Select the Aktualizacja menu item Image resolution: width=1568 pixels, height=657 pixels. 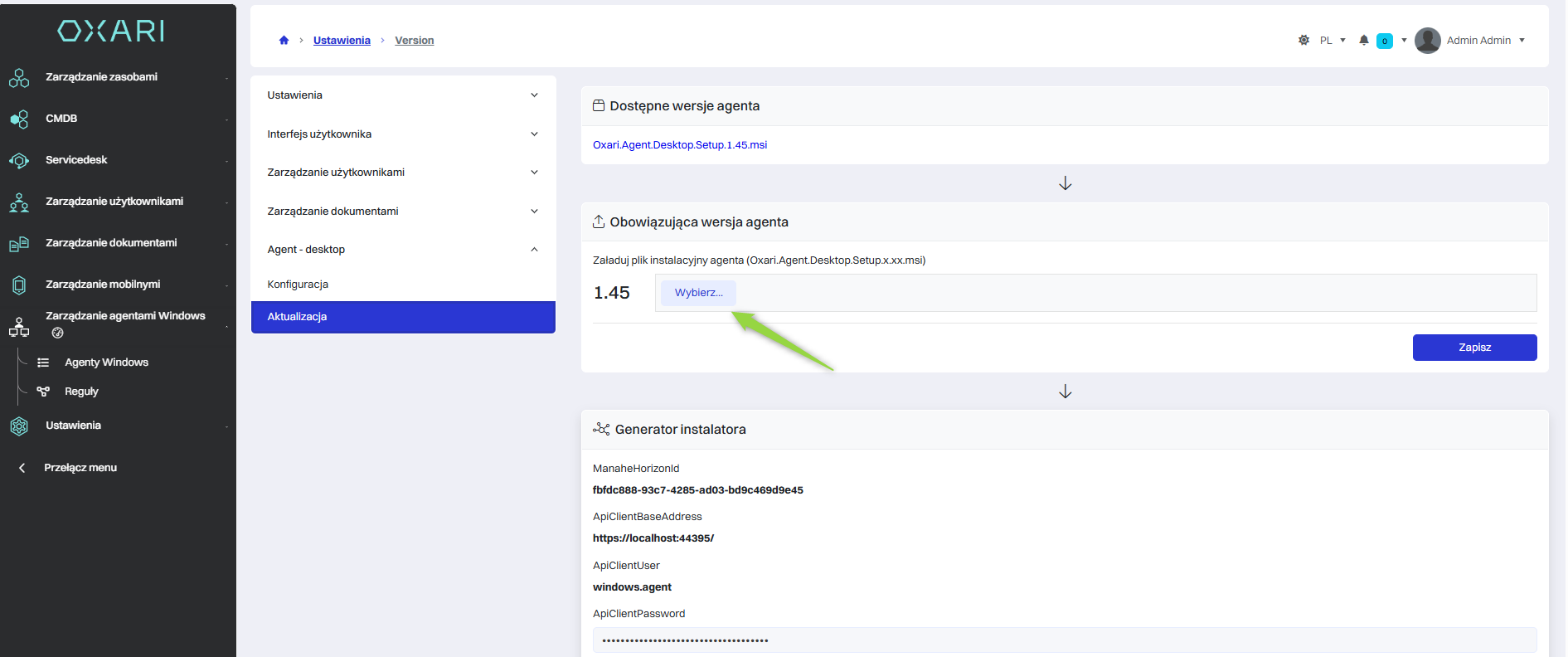click(403, 317)
